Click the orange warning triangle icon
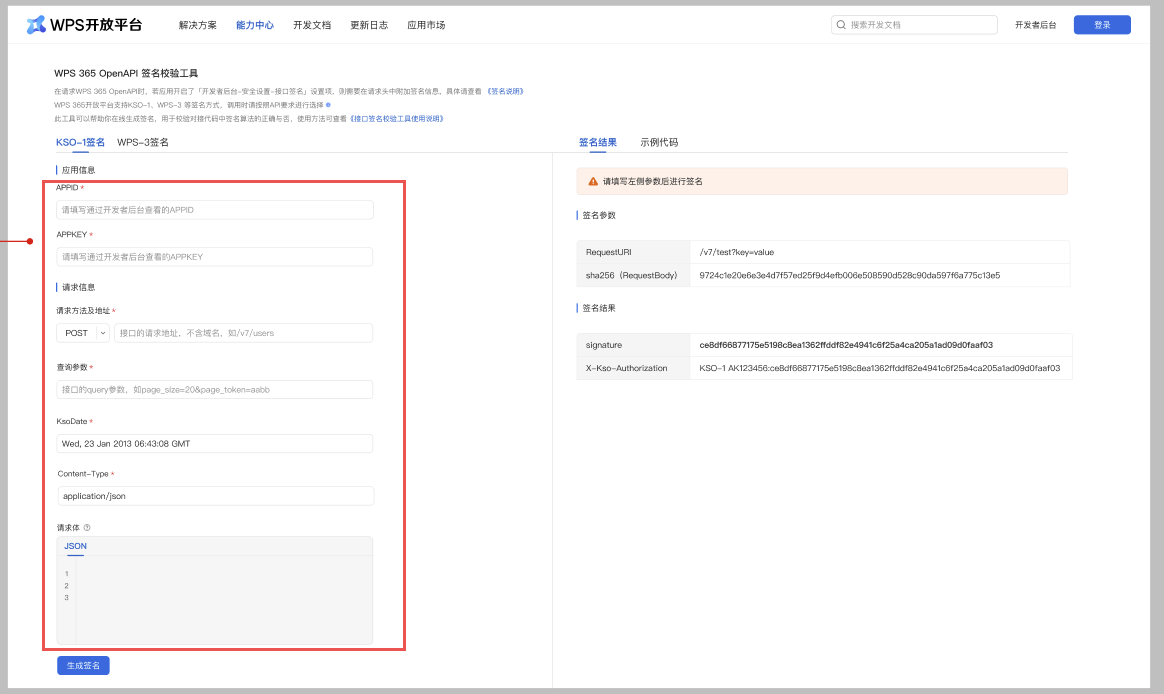 pos(592,182)
